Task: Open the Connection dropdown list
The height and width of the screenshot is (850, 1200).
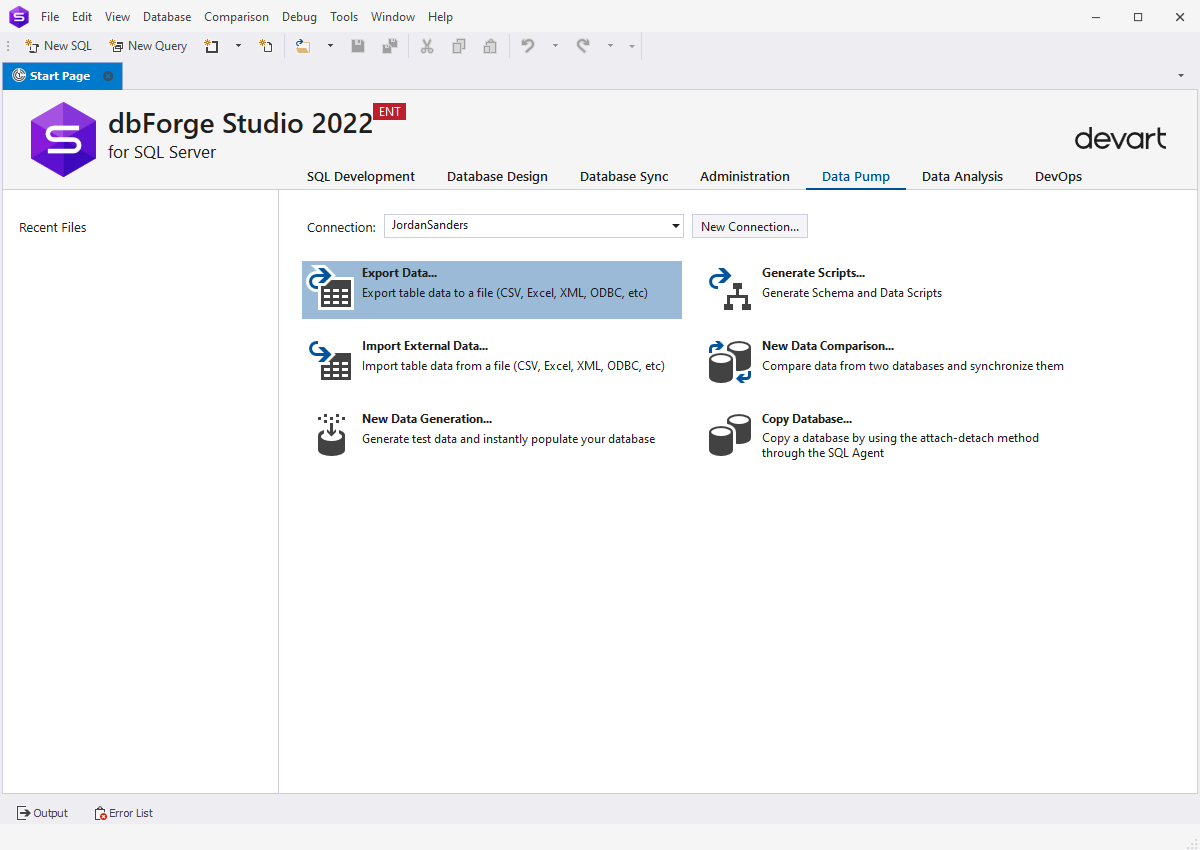Action: [x=674, y=225]
